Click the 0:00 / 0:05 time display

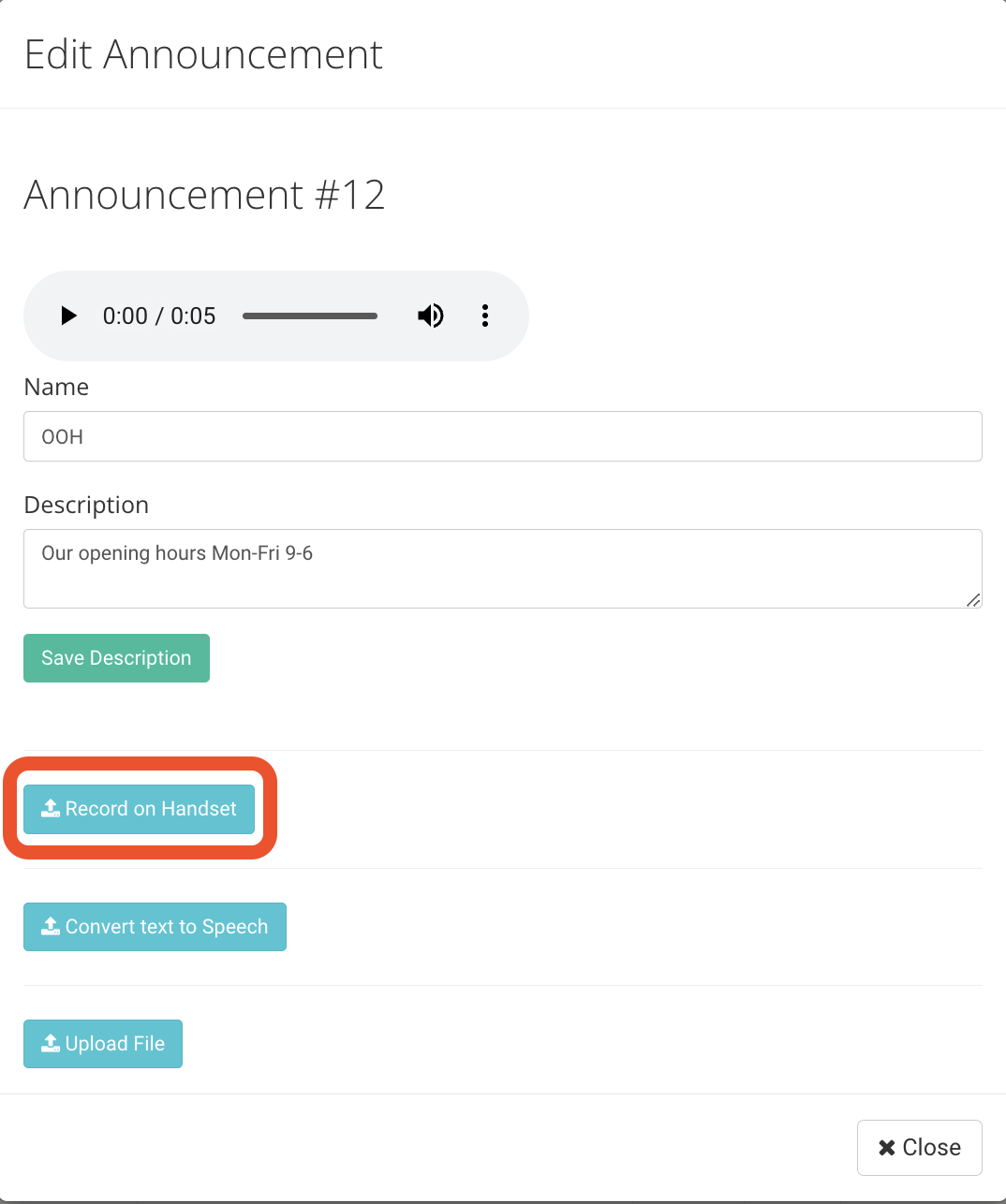[x=159, y=316]
